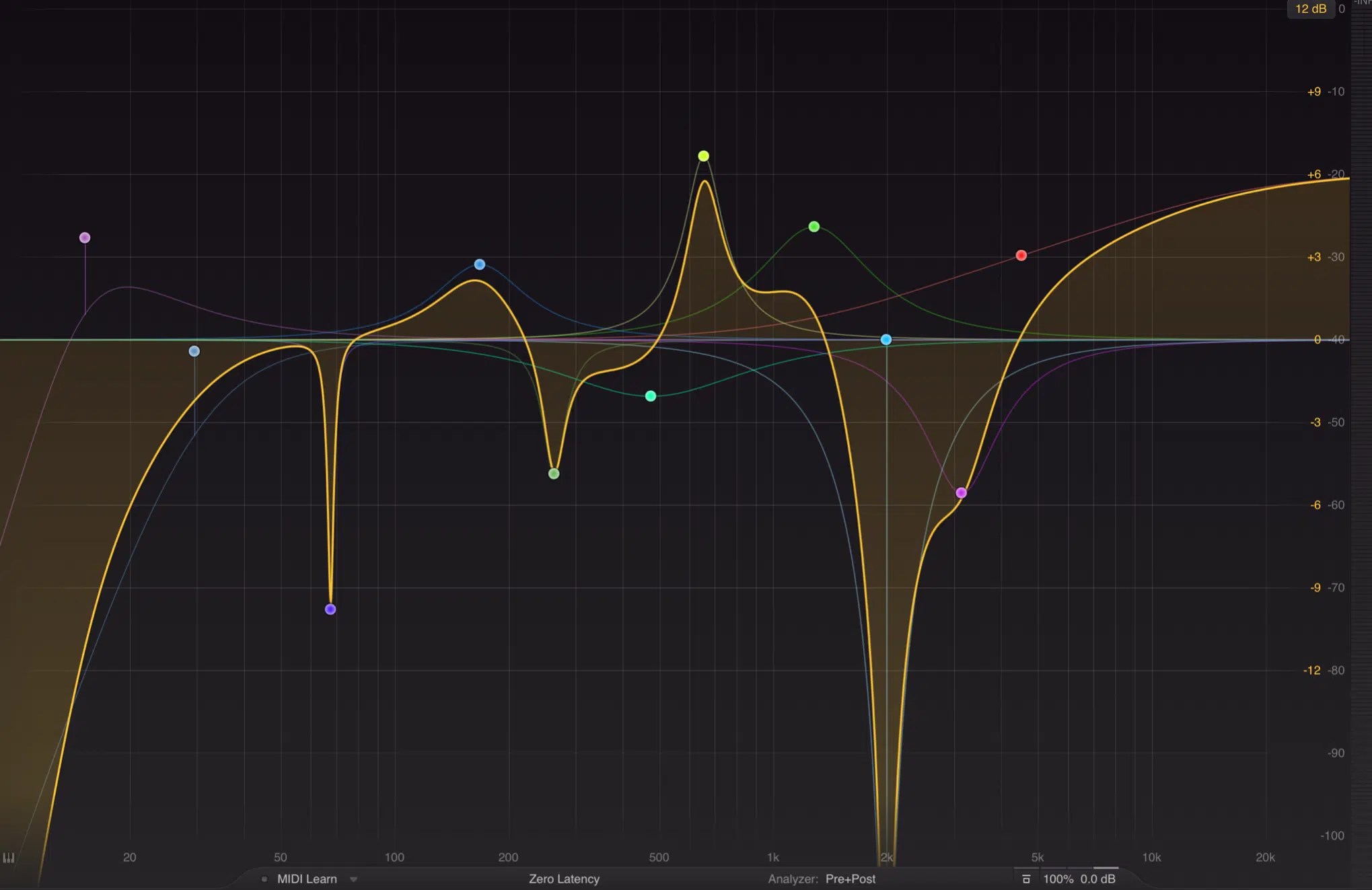Click the output level fader icon beside 100%
This screenshot has height=890, width=1372.
tap(1027, 879)
